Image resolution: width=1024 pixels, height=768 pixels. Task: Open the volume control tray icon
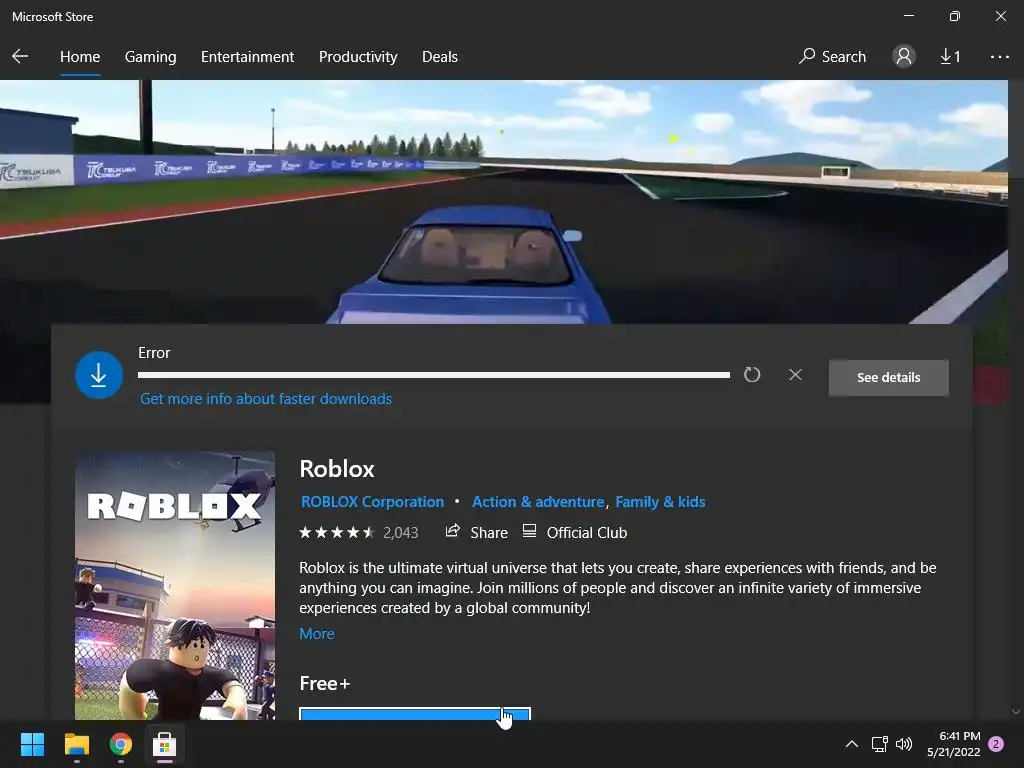click(904, 744)
